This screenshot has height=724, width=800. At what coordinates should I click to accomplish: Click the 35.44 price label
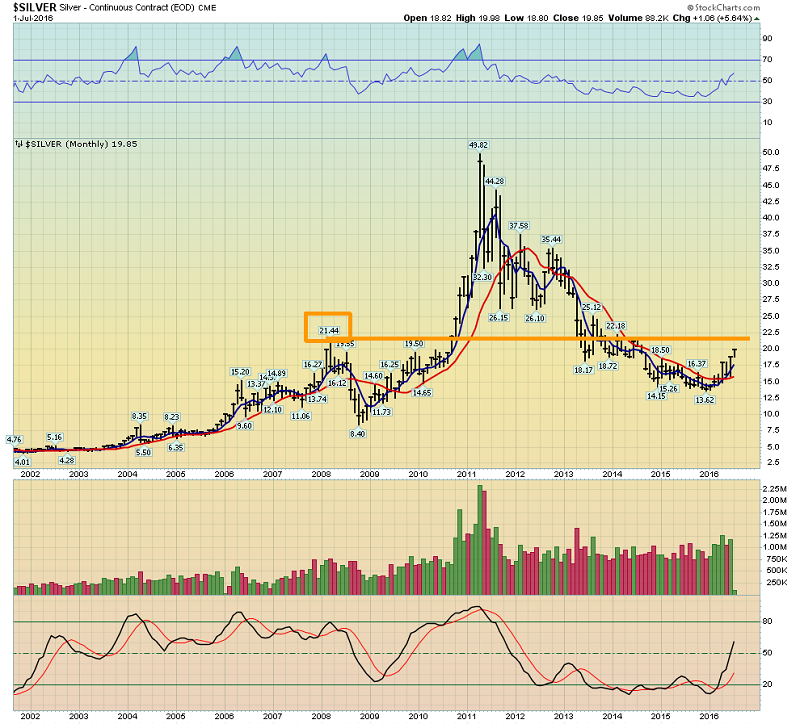[x=551, y=239]
